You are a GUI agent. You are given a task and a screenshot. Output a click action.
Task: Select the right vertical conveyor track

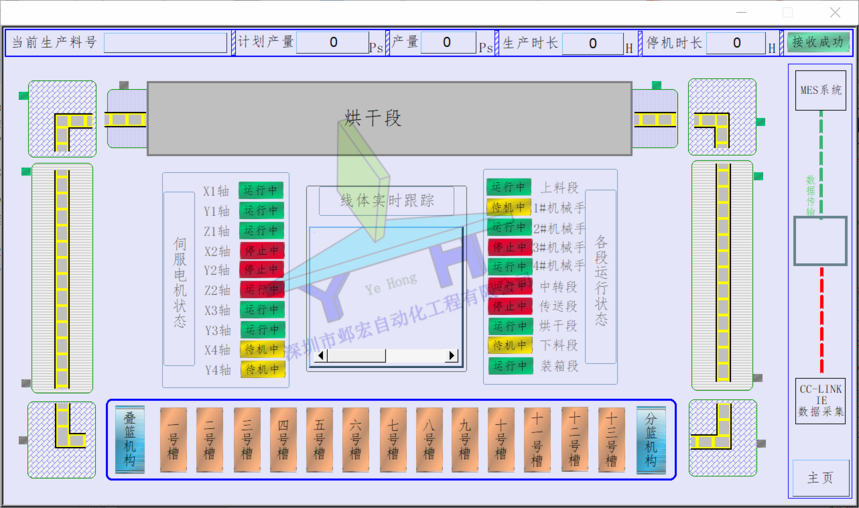pyautogui.click(x=722, y=276)
